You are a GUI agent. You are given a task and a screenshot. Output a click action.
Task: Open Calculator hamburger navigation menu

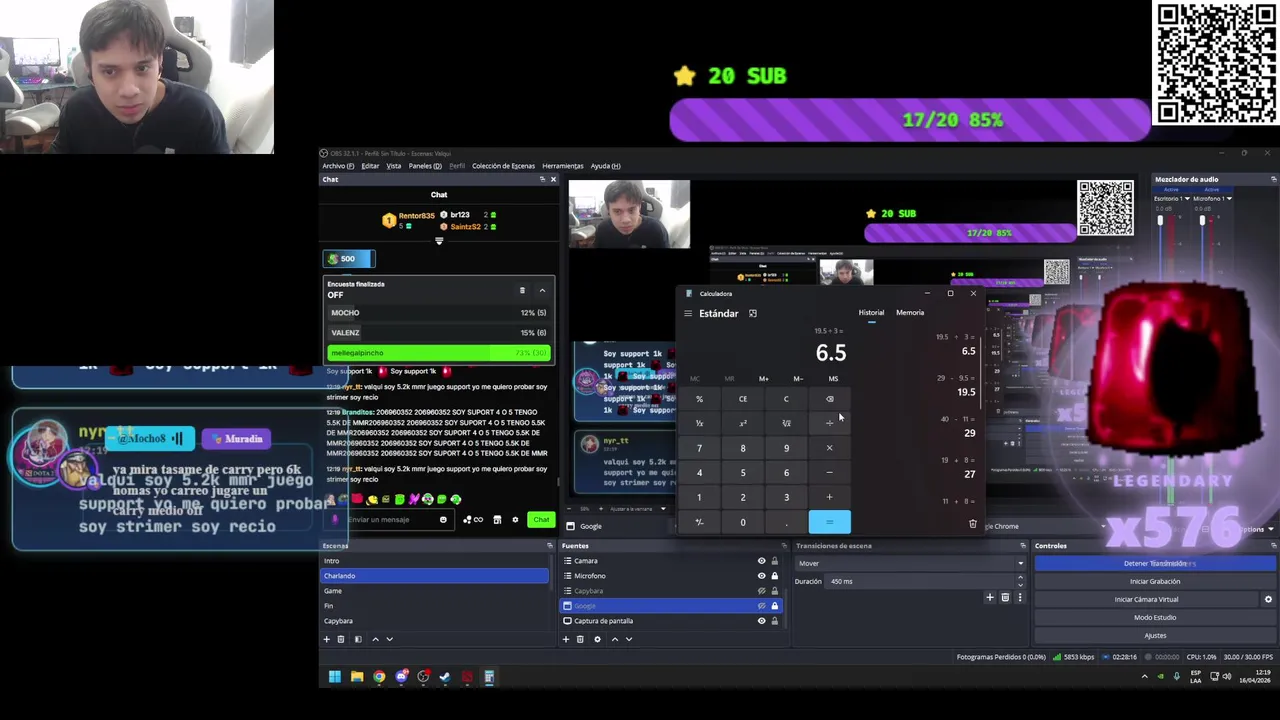tap(688, 313)
